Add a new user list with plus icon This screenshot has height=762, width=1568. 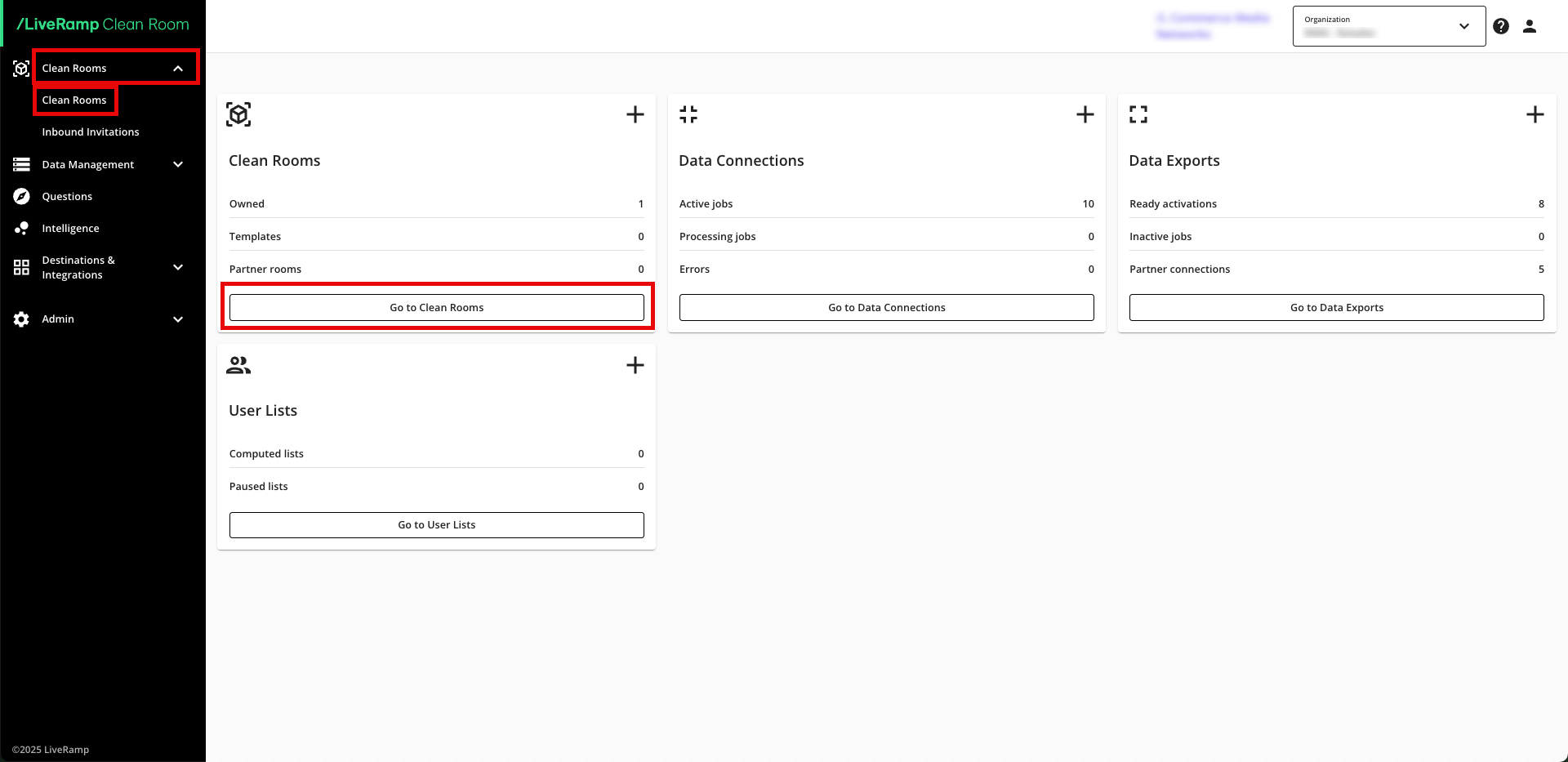[635, 365]
